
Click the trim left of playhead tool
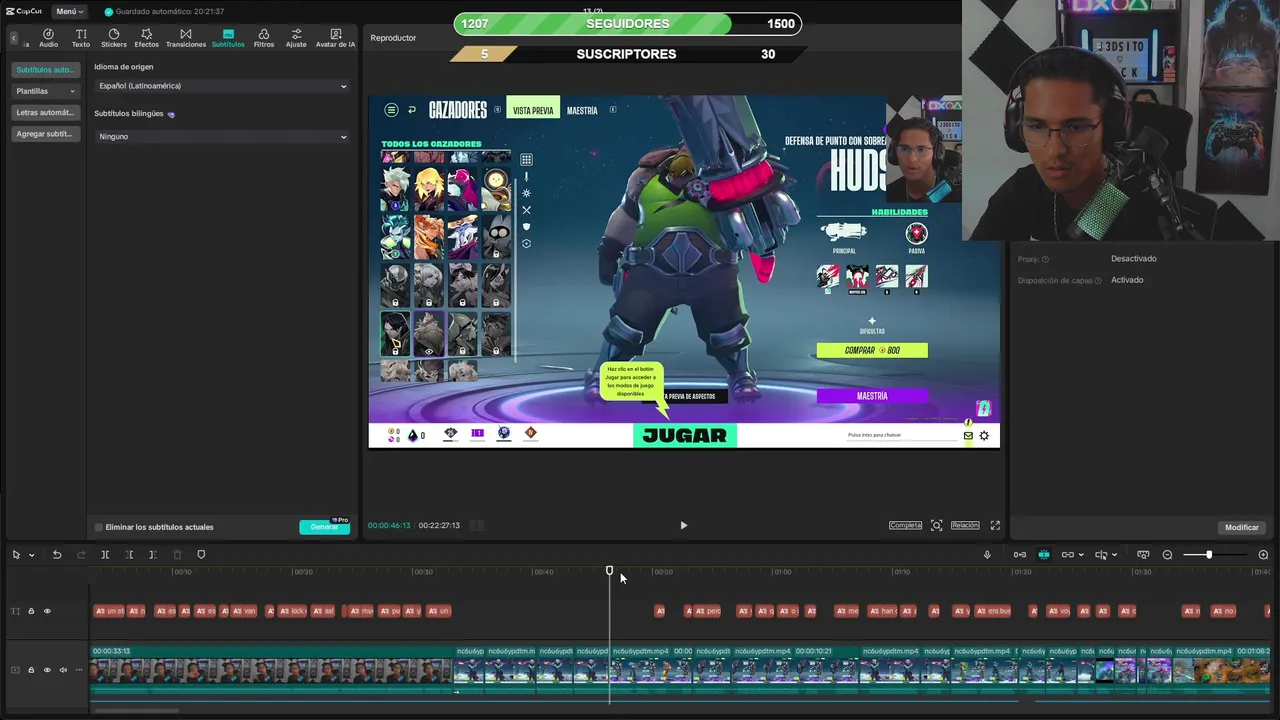pyautogui.click(x=129, y=554)
